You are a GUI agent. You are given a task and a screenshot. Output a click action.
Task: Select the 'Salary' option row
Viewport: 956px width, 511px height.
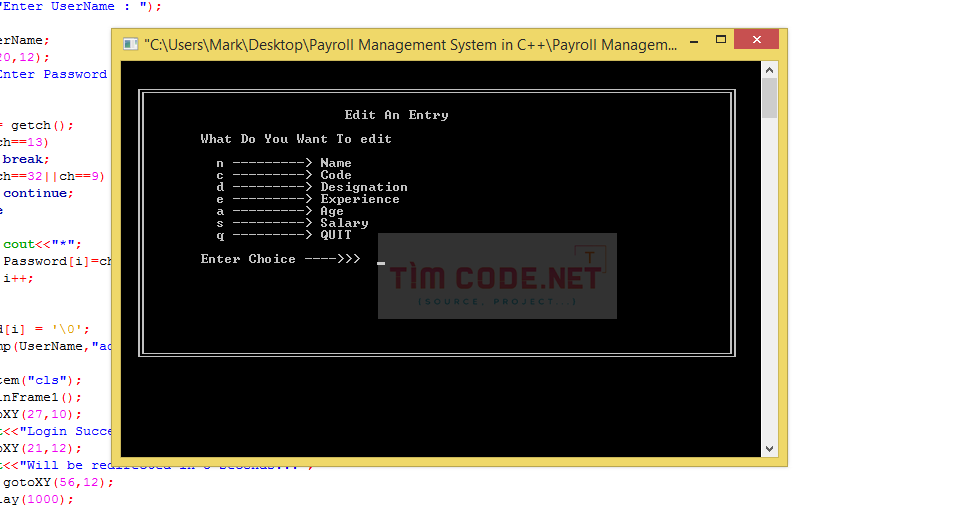pos(292,223)
